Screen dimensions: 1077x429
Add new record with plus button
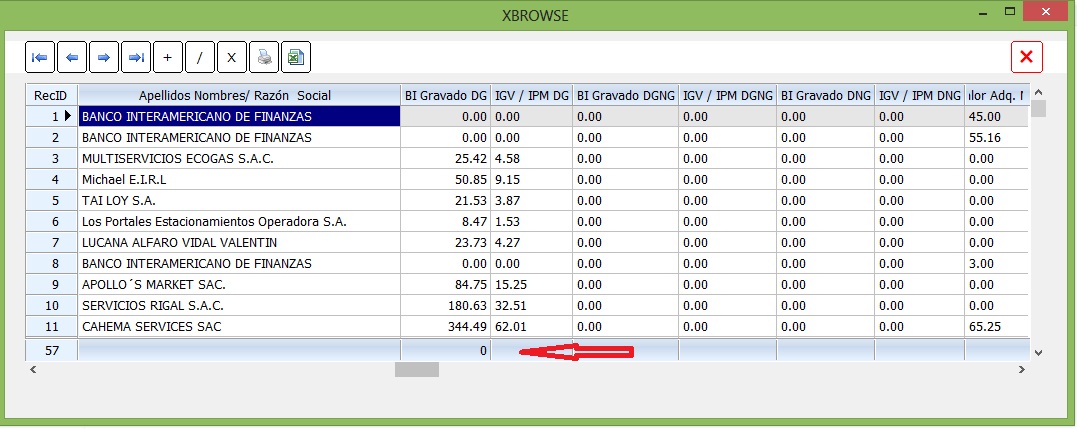(168, 57)
